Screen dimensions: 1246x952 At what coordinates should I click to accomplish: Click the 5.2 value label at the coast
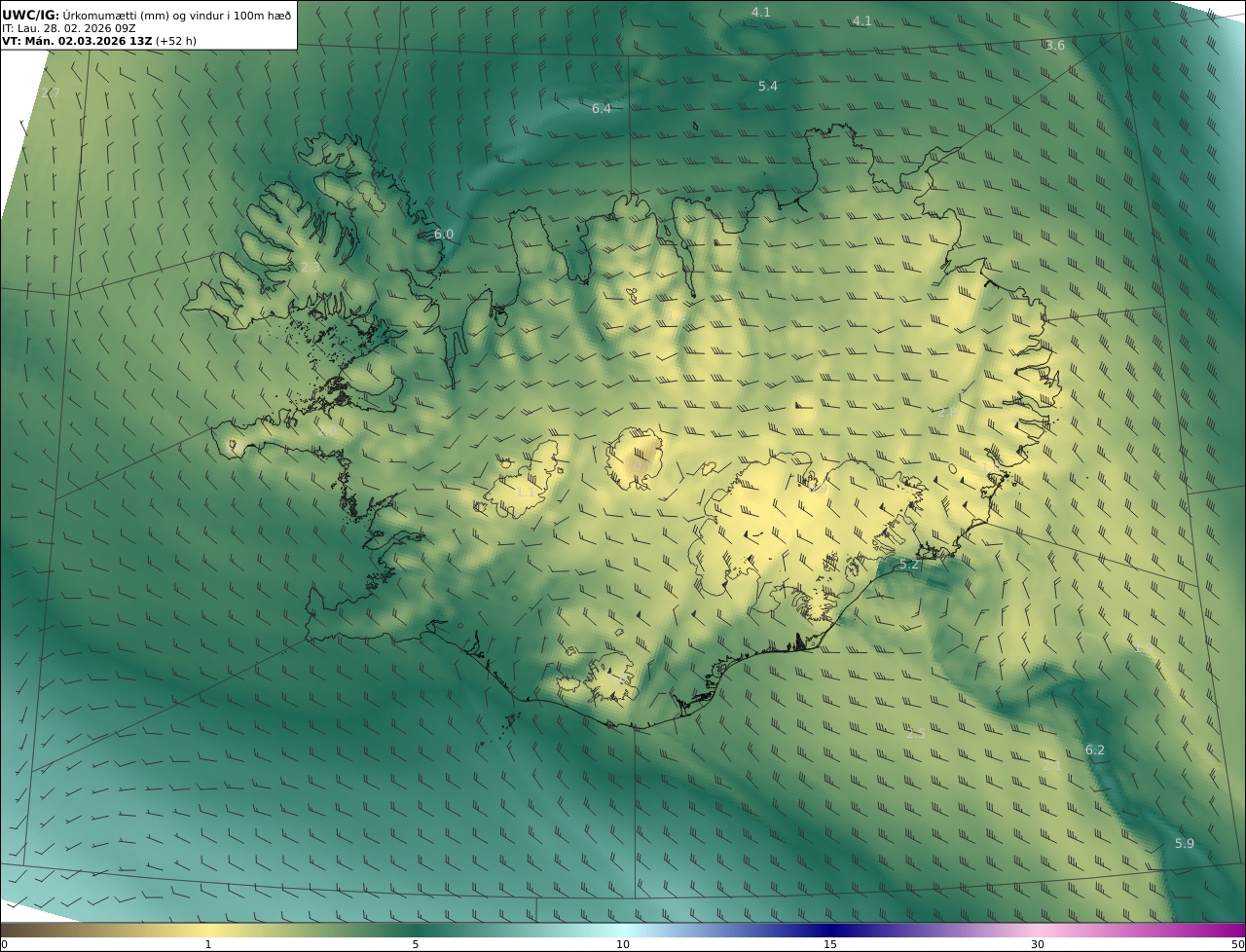pyautogui.click(x=909, y=564)
